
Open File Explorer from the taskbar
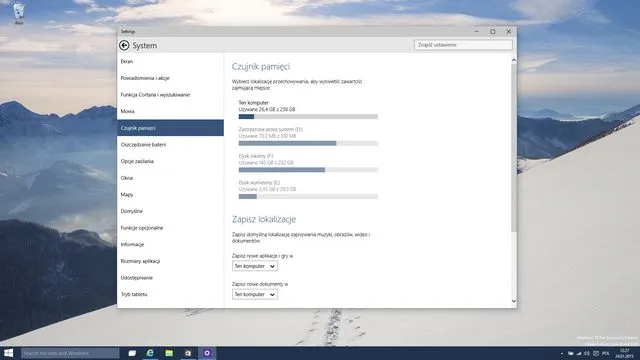coord(169,353)
